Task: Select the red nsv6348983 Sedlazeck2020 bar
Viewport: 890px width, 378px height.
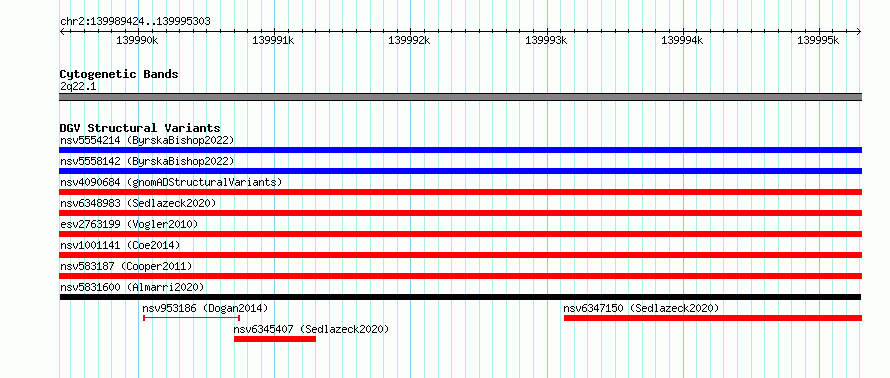Action: [460, 213]
